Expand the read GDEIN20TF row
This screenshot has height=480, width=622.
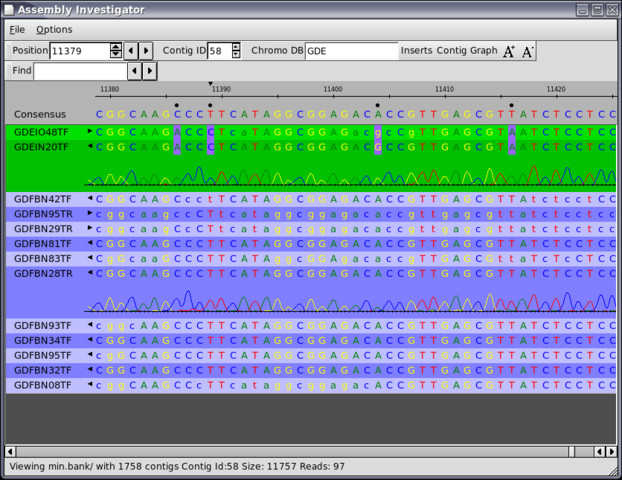pyautogui.click(x=91, y=147)
